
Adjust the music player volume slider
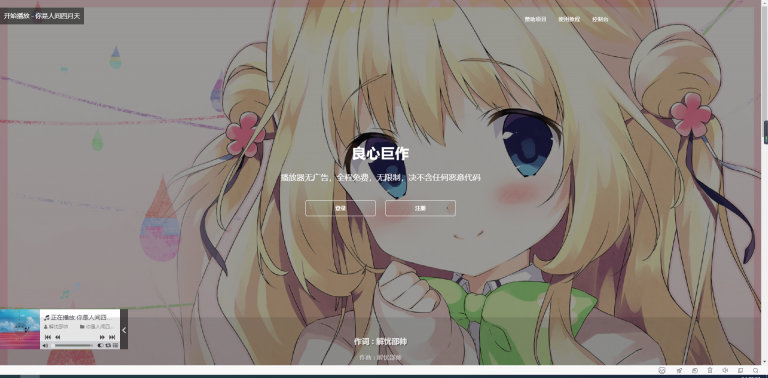click(x=73, y=346)
